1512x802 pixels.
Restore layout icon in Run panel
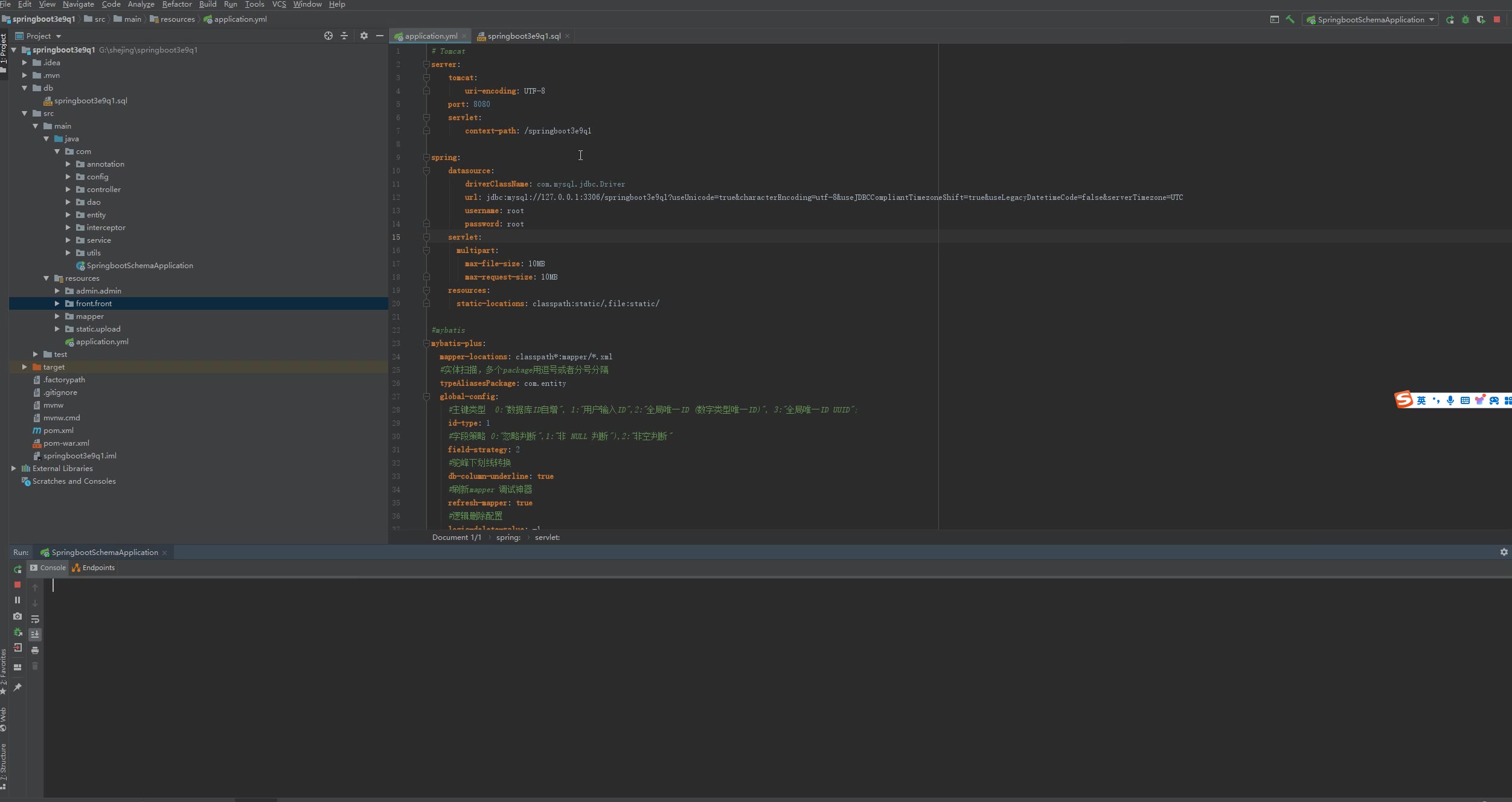click(x=18, y=667)
